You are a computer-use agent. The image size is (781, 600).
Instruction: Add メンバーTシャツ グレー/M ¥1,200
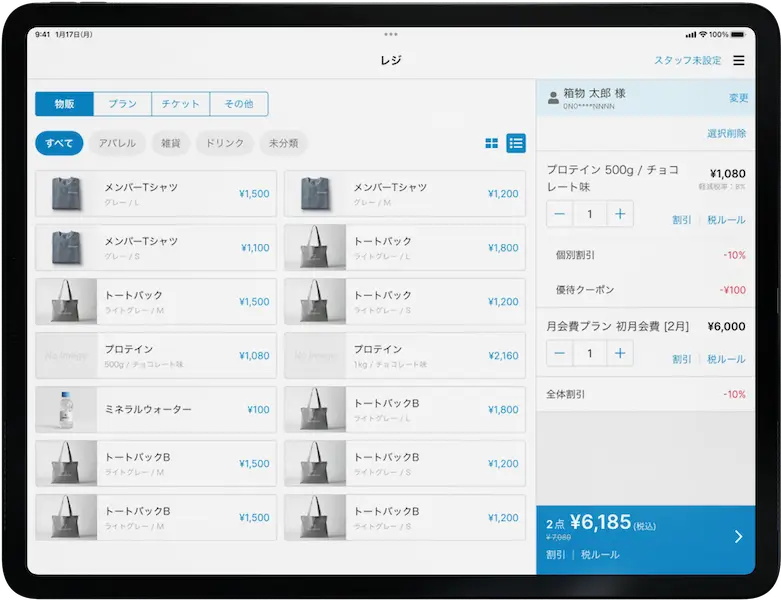pos(405,194)
